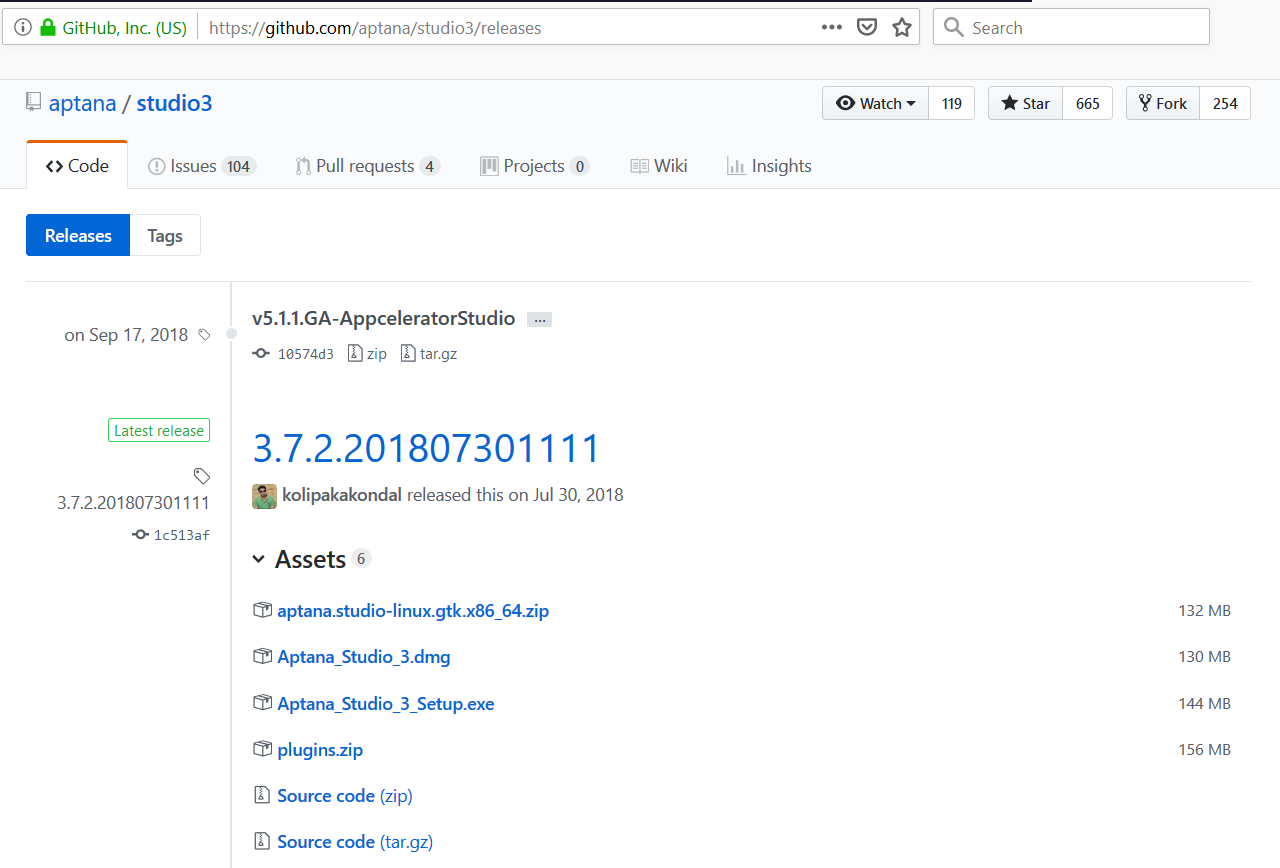Open the studio3 repository link
This screenshot has height=868, width=1280.
(x=174, y=103)
